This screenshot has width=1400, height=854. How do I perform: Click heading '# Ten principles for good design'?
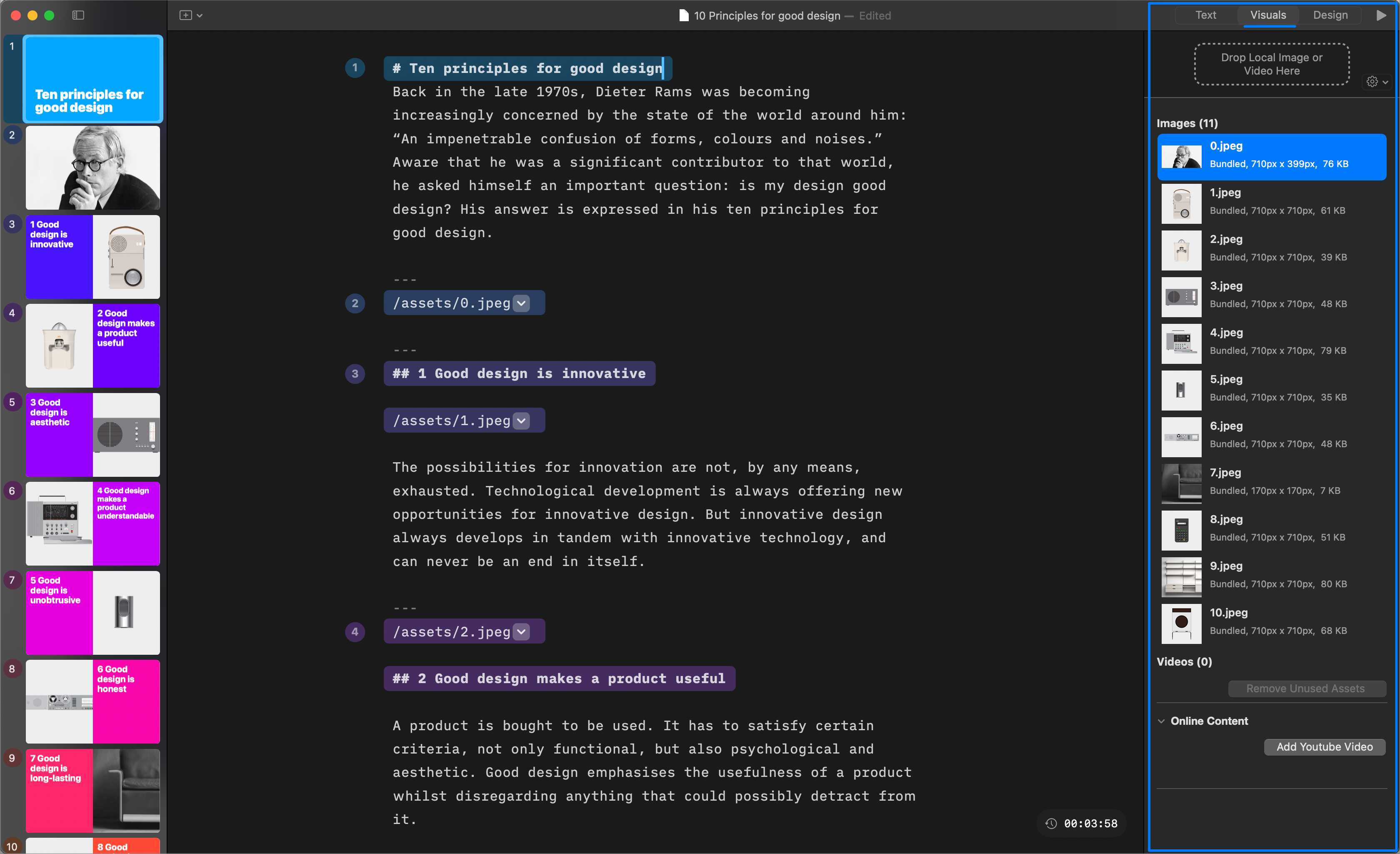pos(527,68)
